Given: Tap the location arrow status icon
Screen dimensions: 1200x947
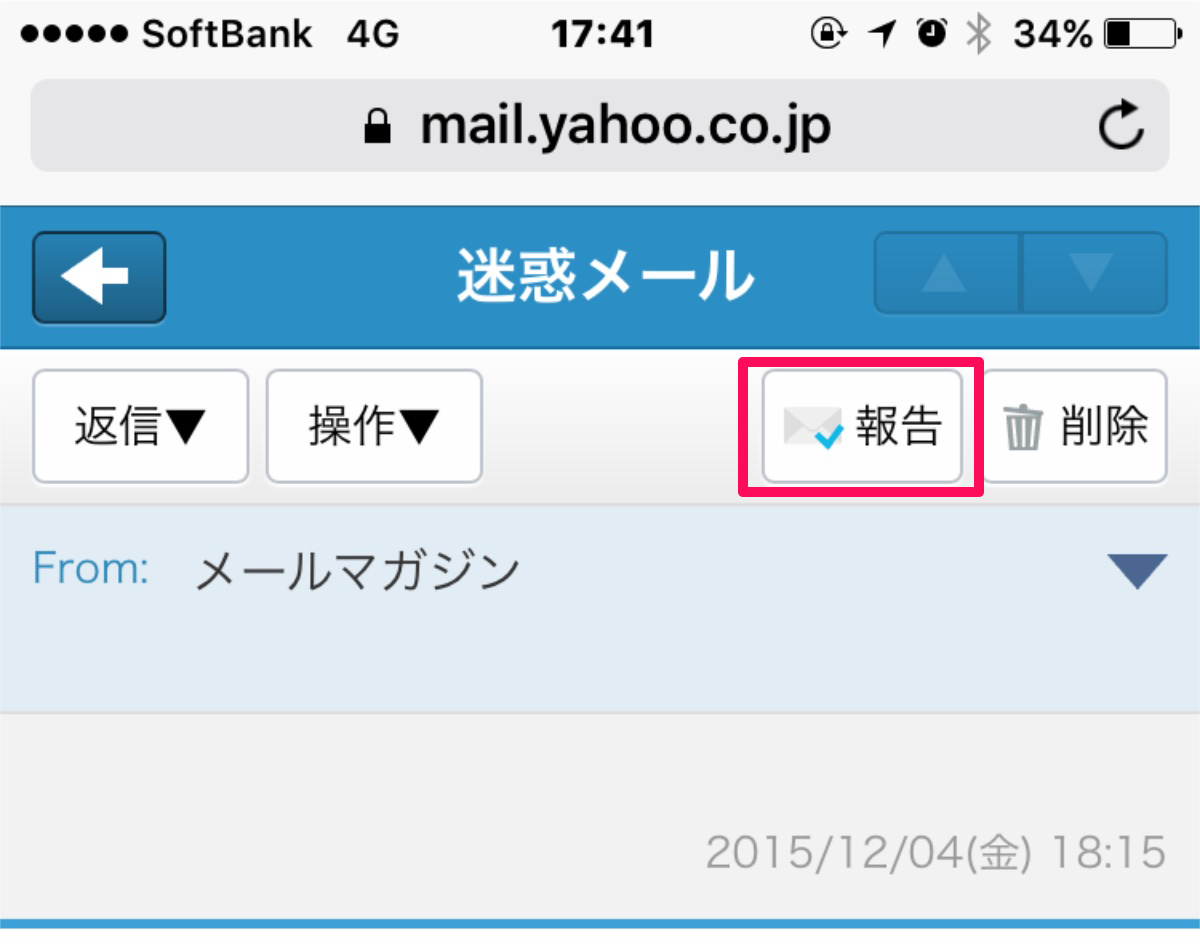Looking at the screenshot, I should pyautogui.click(x=881, y=35).
